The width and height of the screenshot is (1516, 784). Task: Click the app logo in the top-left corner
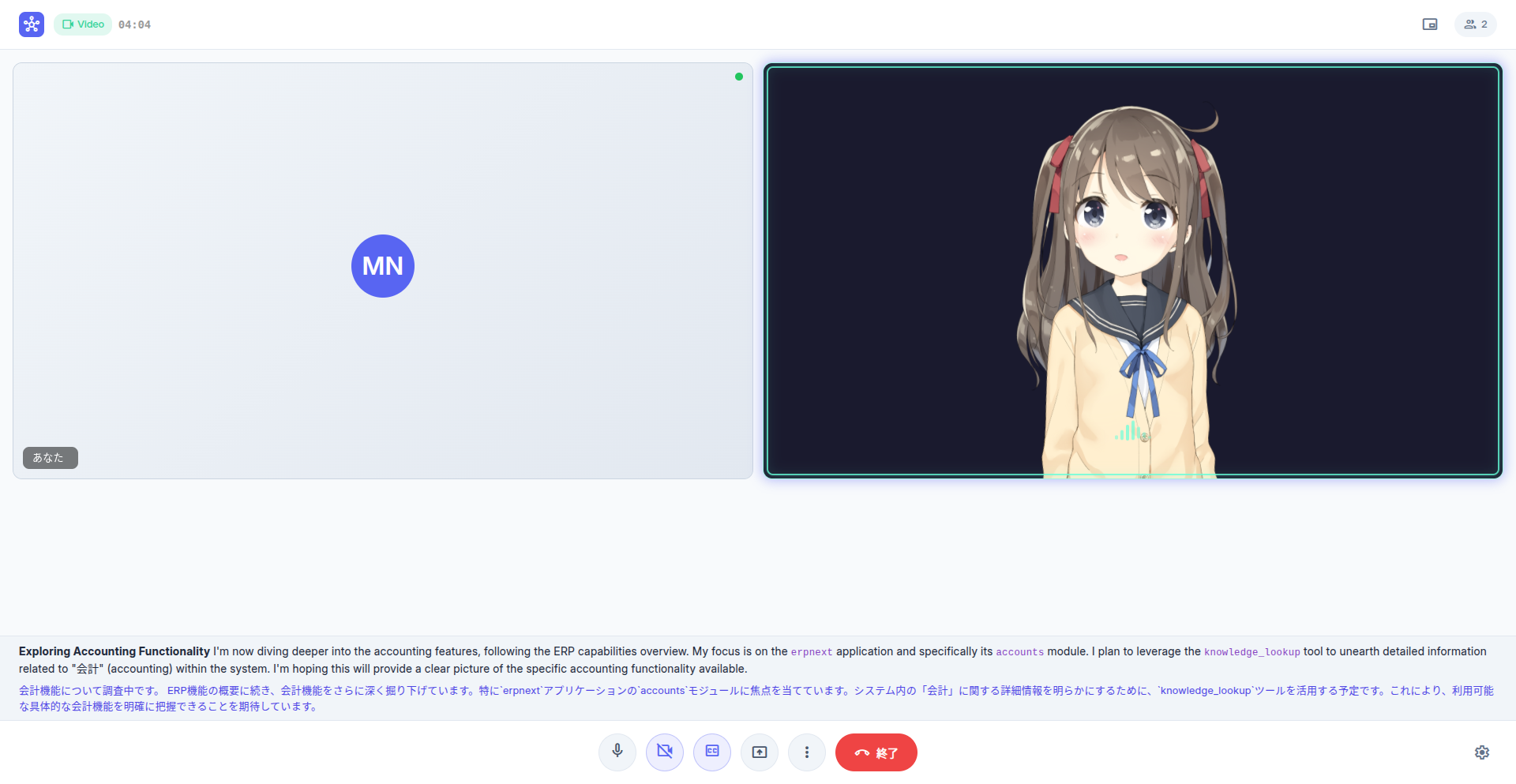(x=30, y=24)
